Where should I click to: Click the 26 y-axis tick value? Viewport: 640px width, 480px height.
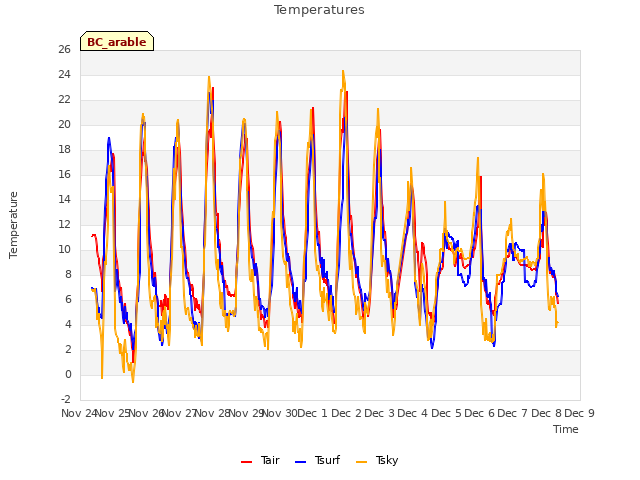coord(64,50)
